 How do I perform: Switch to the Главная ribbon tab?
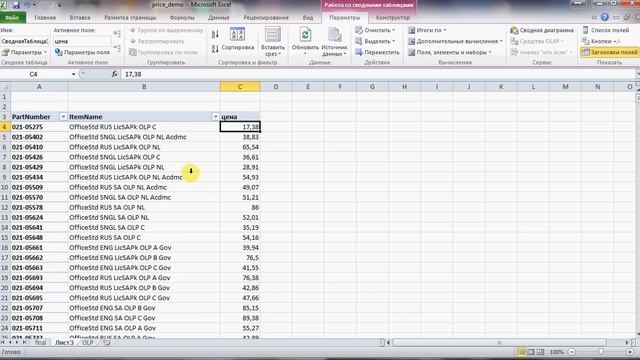(45, 18)
